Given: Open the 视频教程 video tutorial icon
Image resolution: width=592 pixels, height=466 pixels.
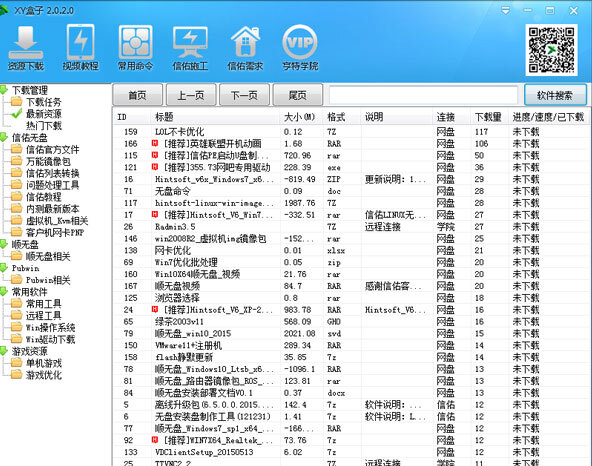Looking at the screenshot, I should tap(80, 48).
